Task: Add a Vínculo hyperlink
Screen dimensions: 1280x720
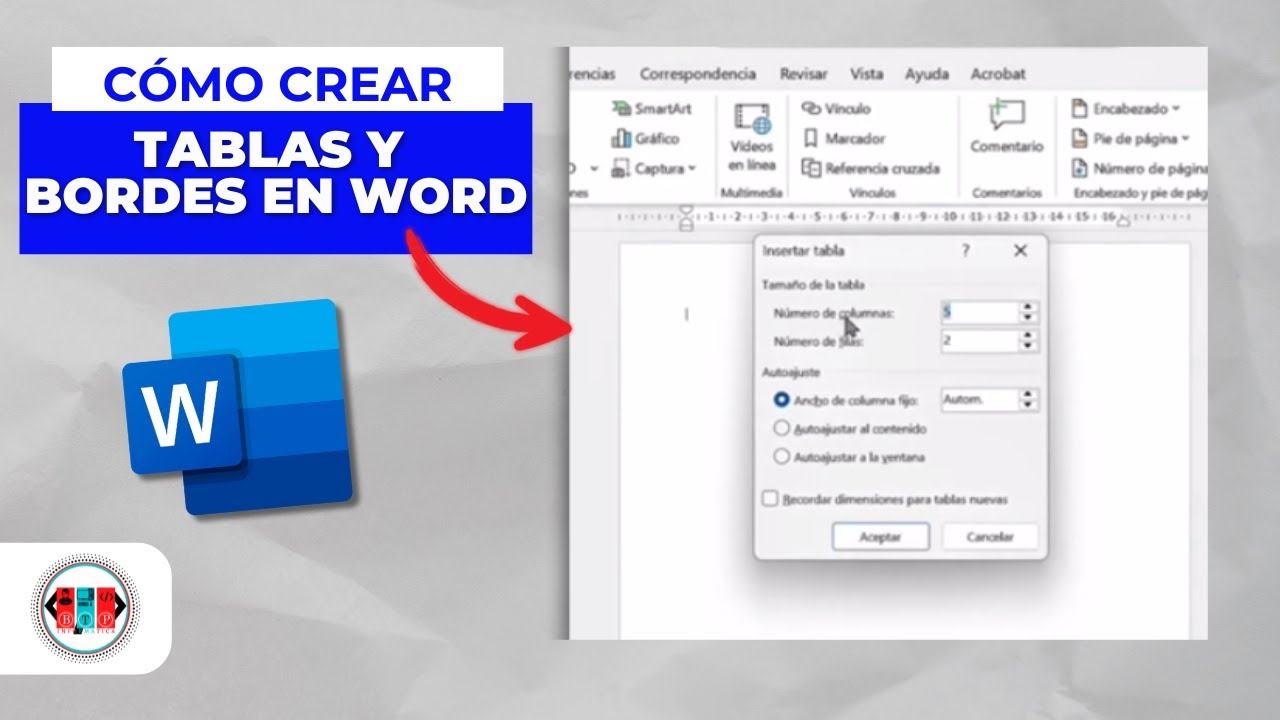Action: pos(837,109)
